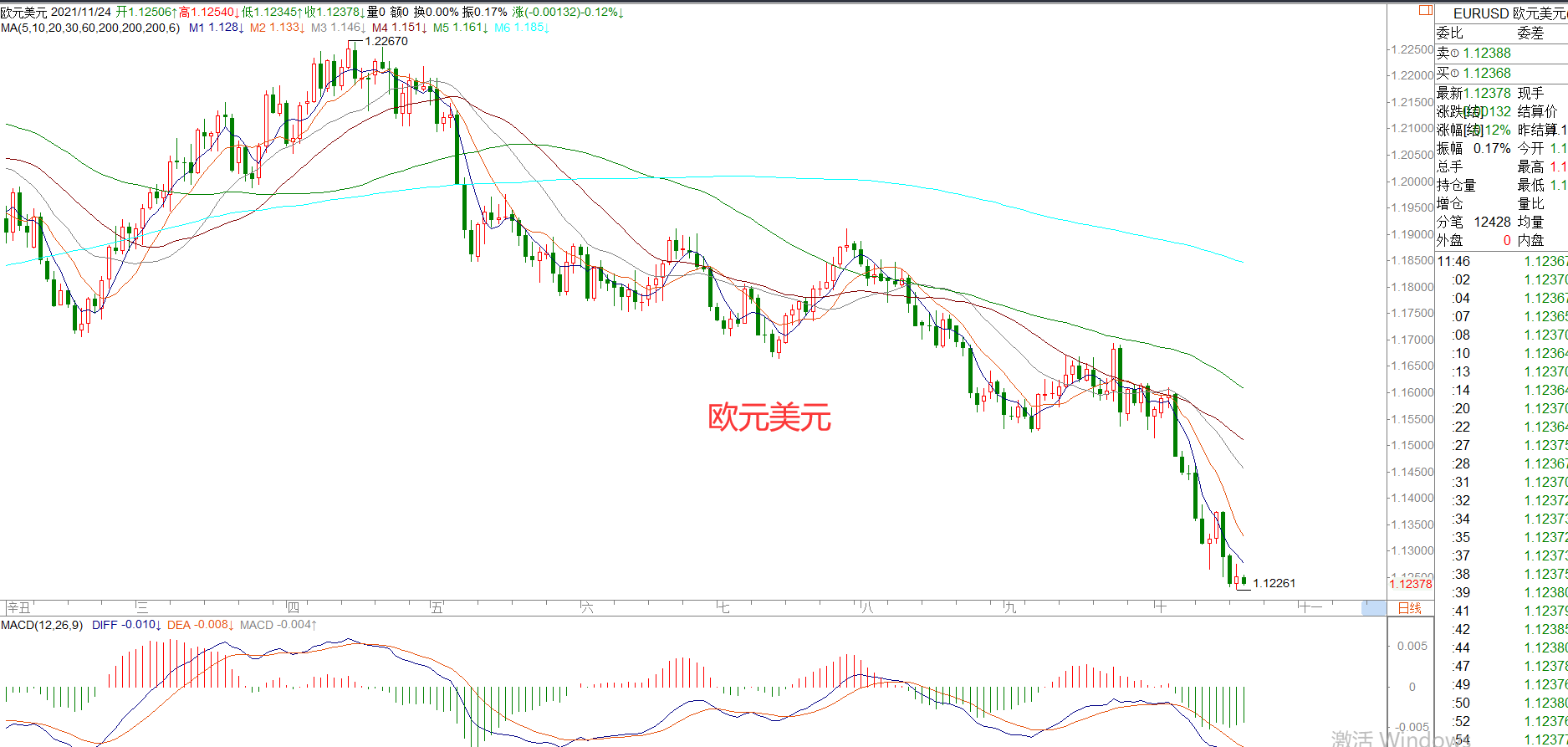Click the 11:46 tick row

[x=1502, y=262]
